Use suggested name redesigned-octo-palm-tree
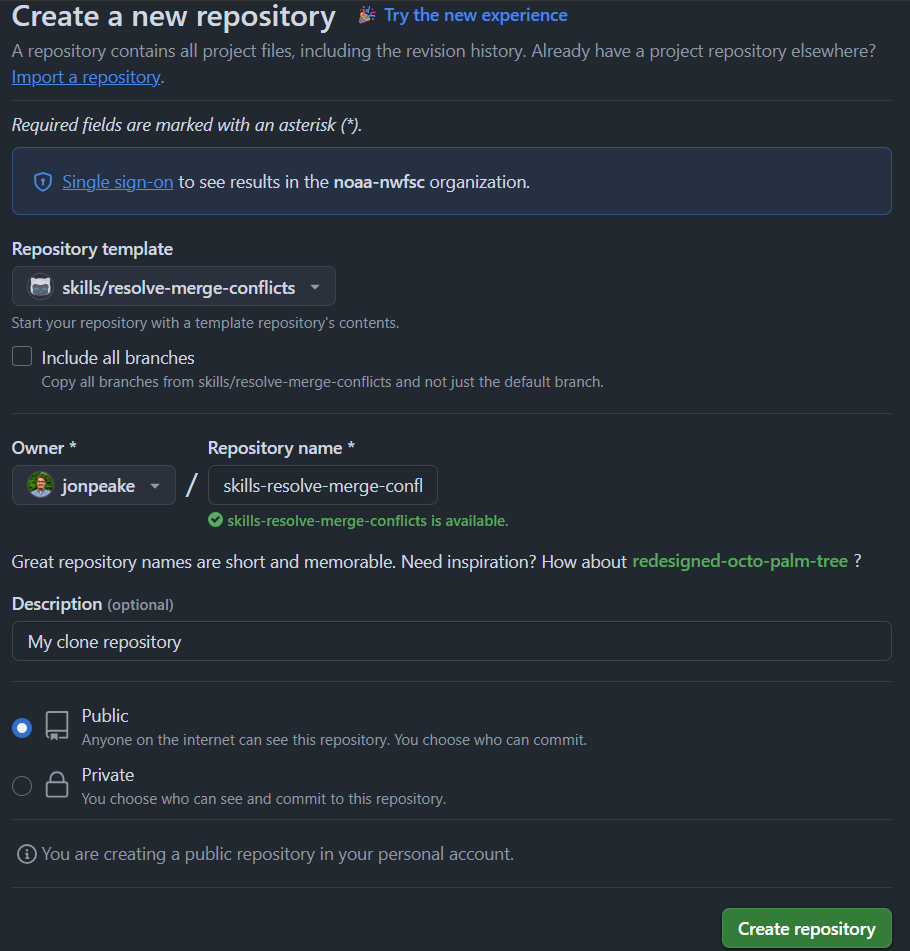 point(740,561)
